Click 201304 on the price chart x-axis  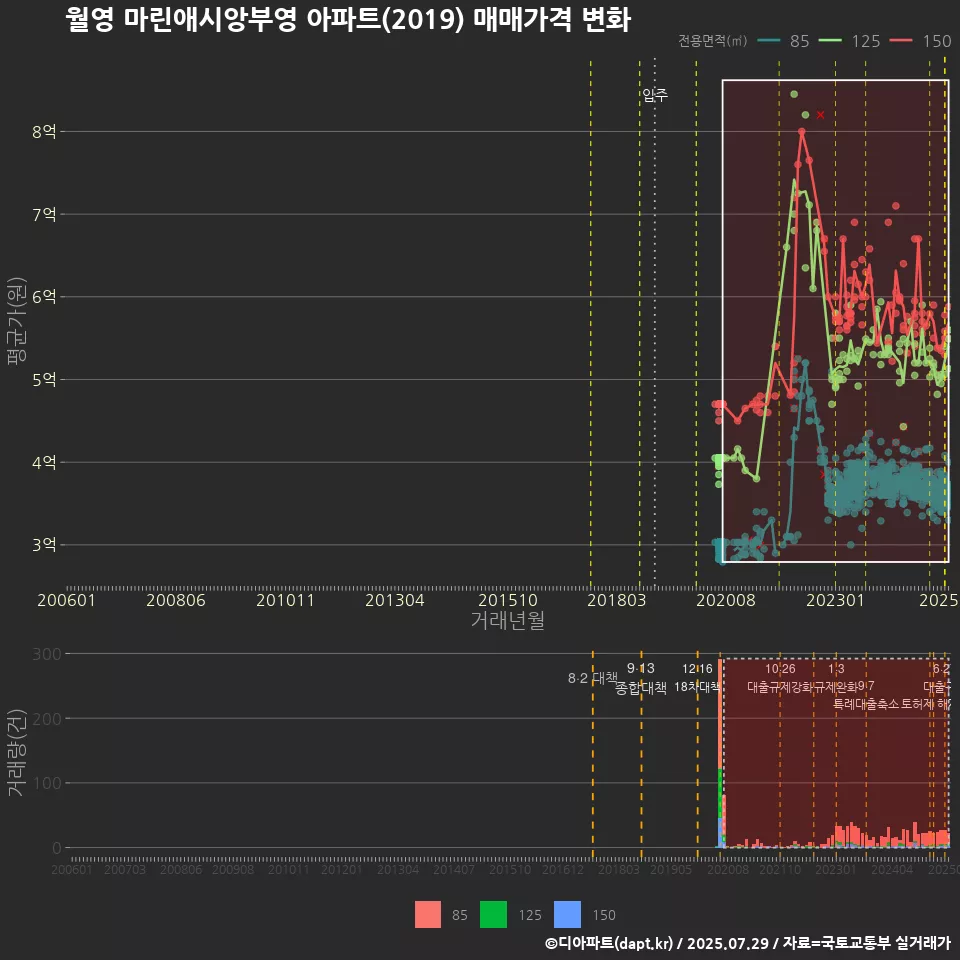(394, 600)
